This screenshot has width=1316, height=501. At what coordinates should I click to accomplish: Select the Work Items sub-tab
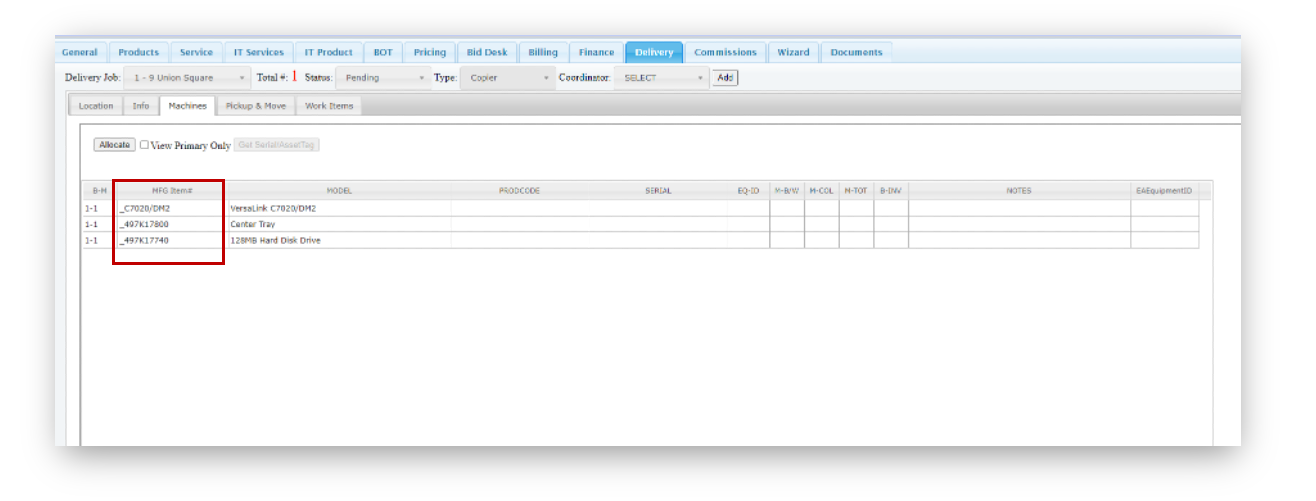coord(329,106)
